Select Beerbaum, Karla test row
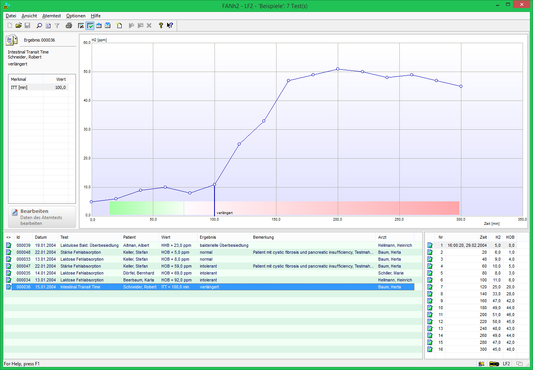Screen dimensions: 533x370 [210, 280]
